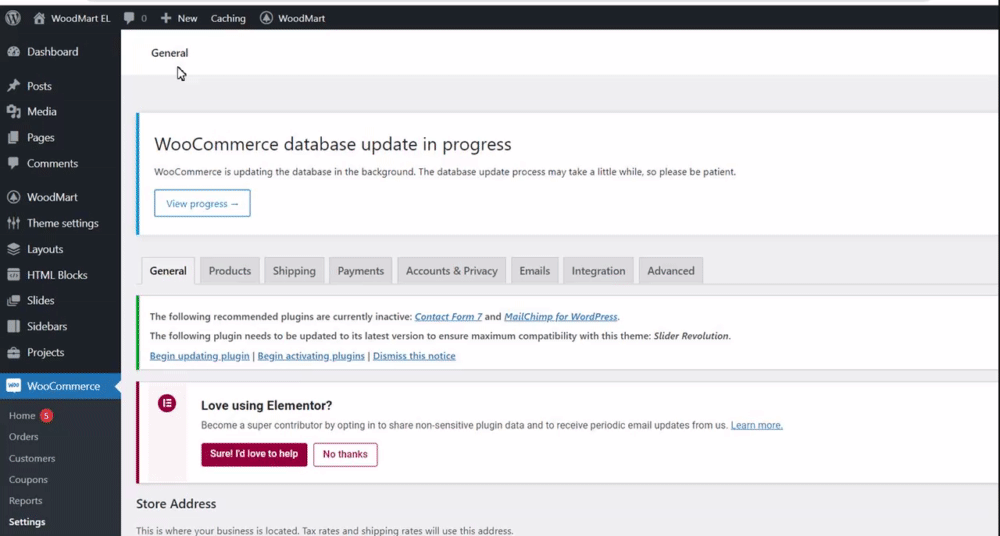Open comments bubble icon in admin bar
Screen dimensions: 1000x536
(129, 18)
